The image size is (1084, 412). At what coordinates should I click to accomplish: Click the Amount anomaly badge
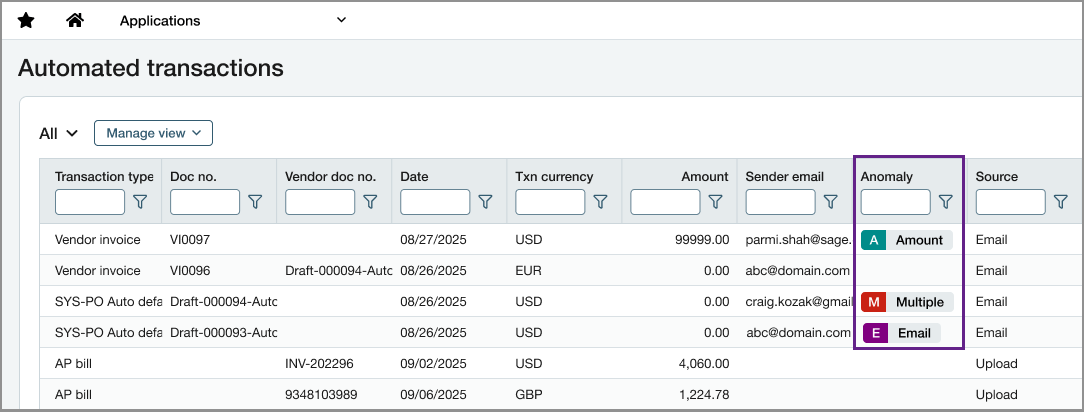906,240
